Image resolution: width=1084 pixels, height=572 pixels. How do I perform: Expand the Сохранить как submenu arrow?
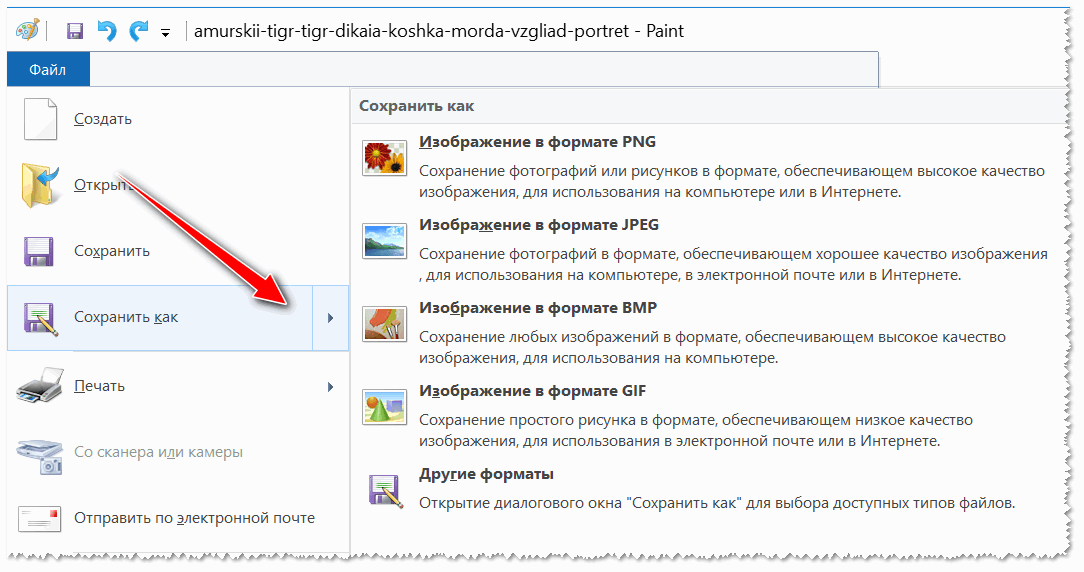pos(330,317)
